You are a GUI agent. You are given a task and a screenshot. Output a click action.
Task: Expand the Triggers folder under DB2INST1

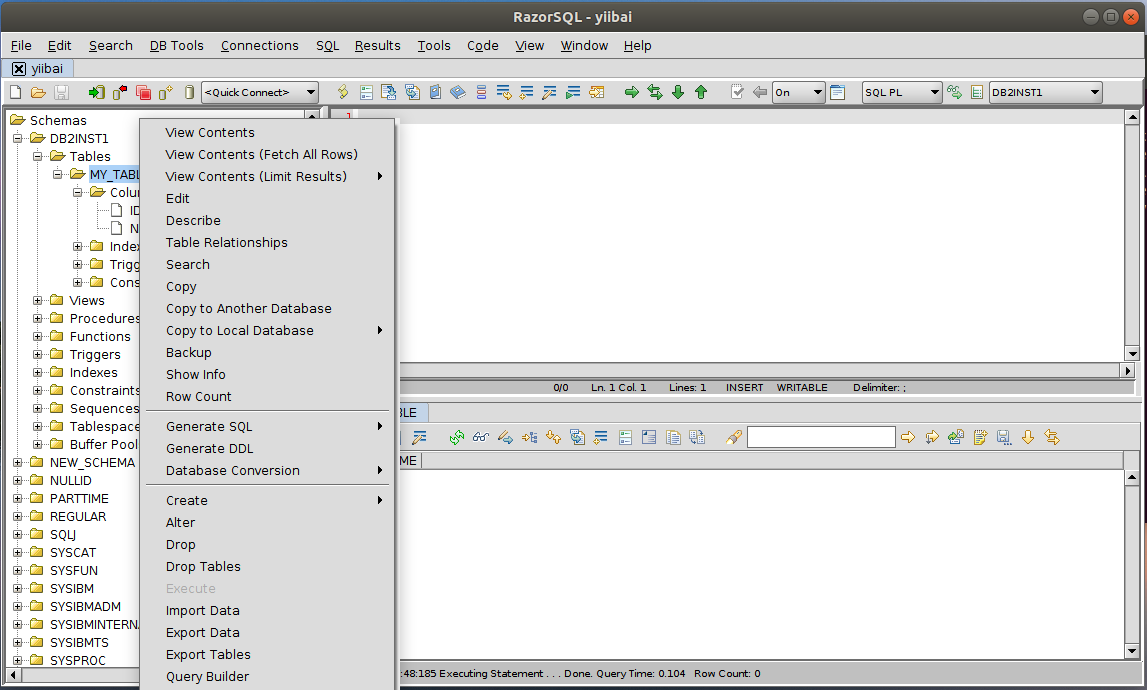(37, 355)
